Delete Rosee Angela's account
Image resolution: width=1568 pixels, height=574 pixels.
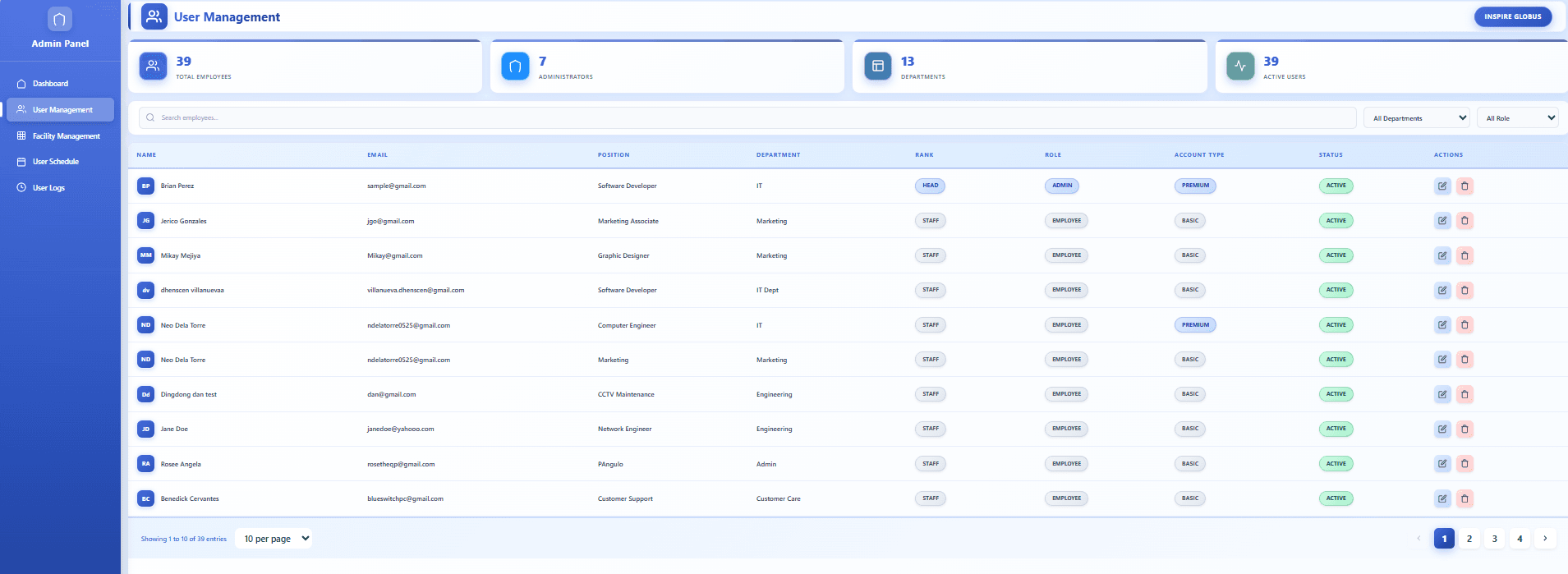click(x=1465, y=463)
